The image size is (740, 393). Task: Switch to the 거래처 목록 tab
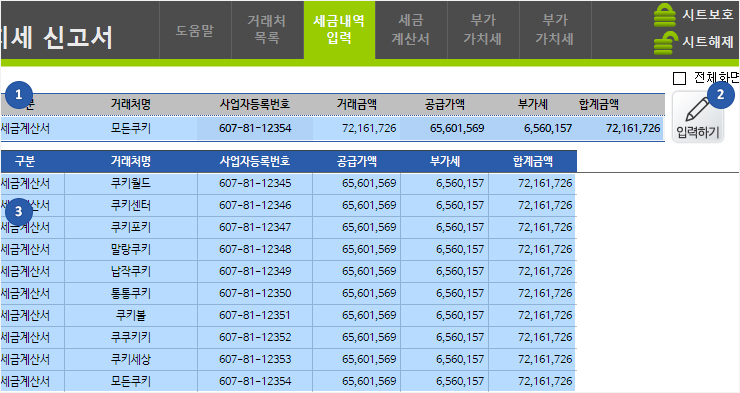(x=267, y=30)
